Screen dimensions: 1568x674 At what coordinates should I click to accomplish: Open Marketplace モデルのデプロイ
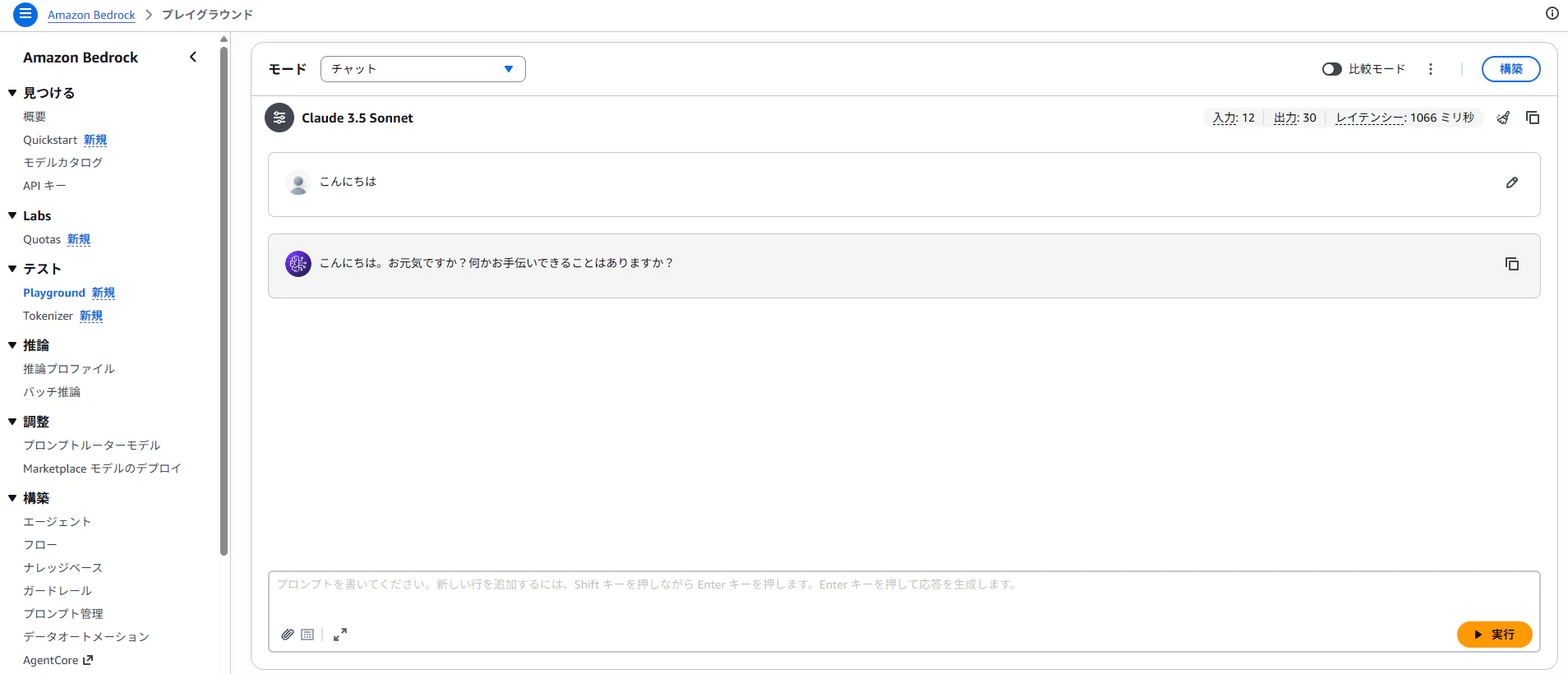pyautogui.click(x=102, y=469)
